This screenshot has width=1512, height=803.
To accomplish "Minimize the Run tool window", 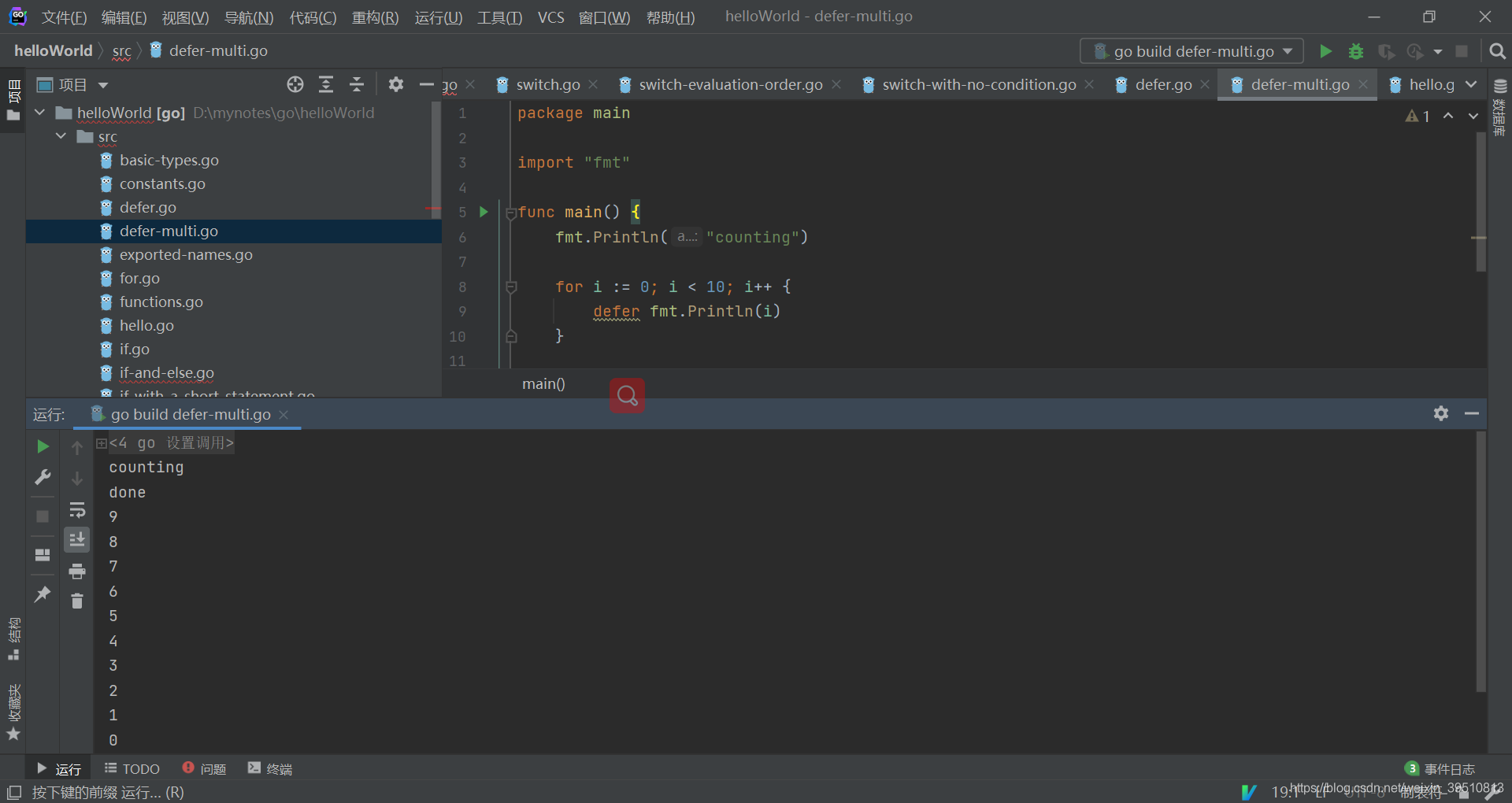I will coord(1472,413).
